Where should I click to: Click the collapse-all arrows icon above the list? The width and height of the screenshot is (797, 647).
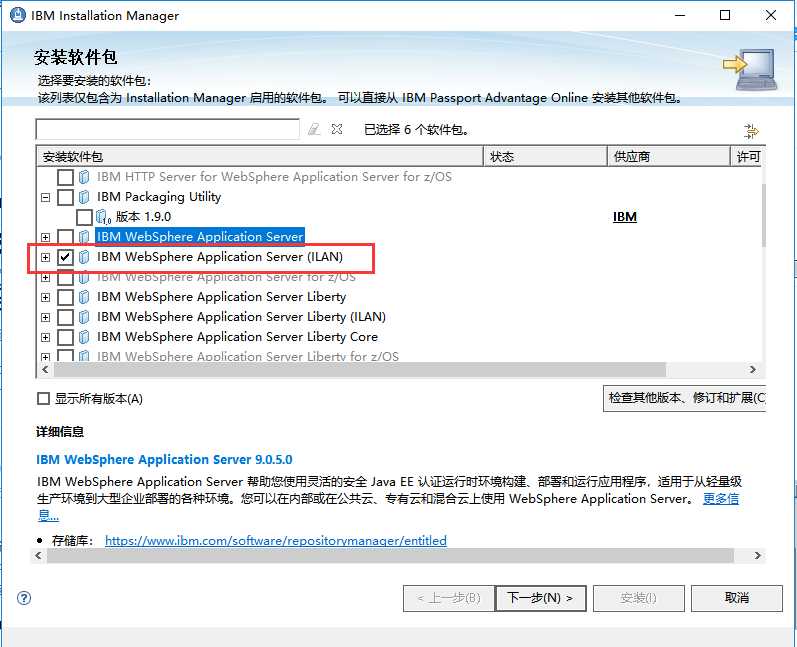point(751,131)
